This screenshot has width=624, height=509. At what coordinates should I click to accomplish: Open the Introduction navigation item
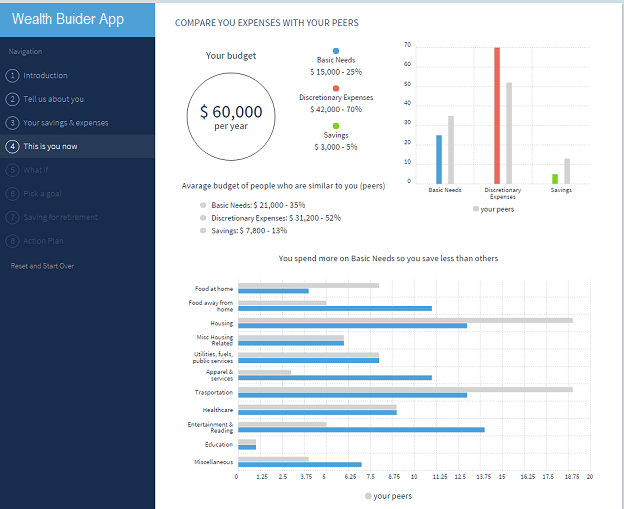tap(45, 76)
